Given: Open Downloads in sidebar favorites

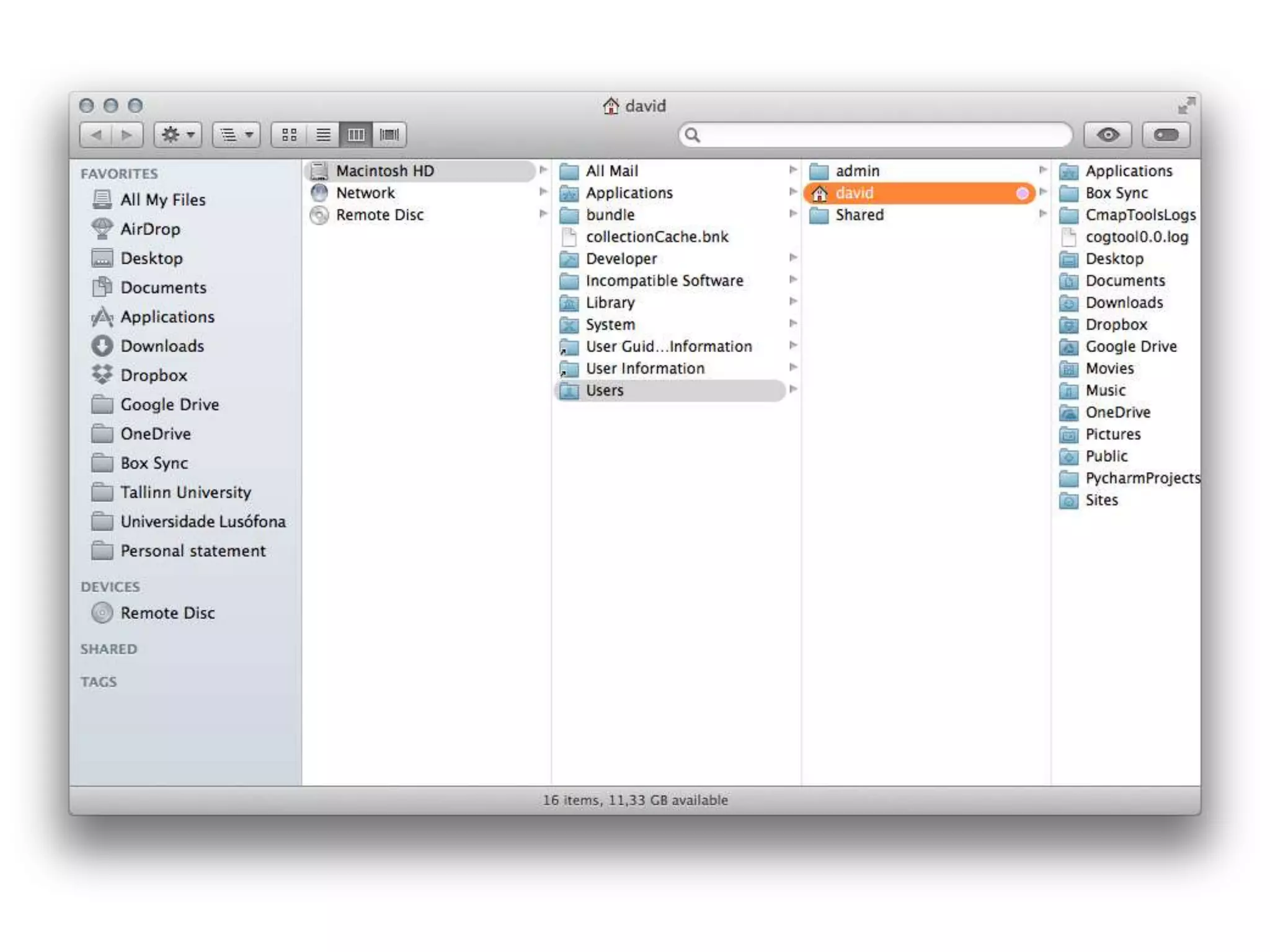Looking at the screenshot, I should pyautogui.click(x=162, y=346).
